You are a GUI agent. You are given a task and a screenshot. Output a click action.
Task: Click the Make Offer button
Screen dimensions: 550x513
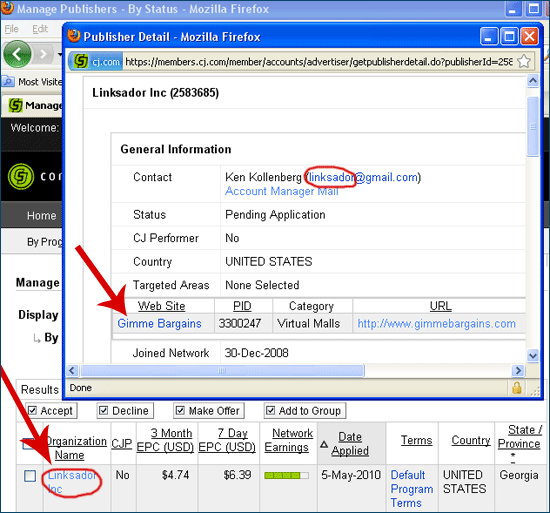(x=209, y=411)
